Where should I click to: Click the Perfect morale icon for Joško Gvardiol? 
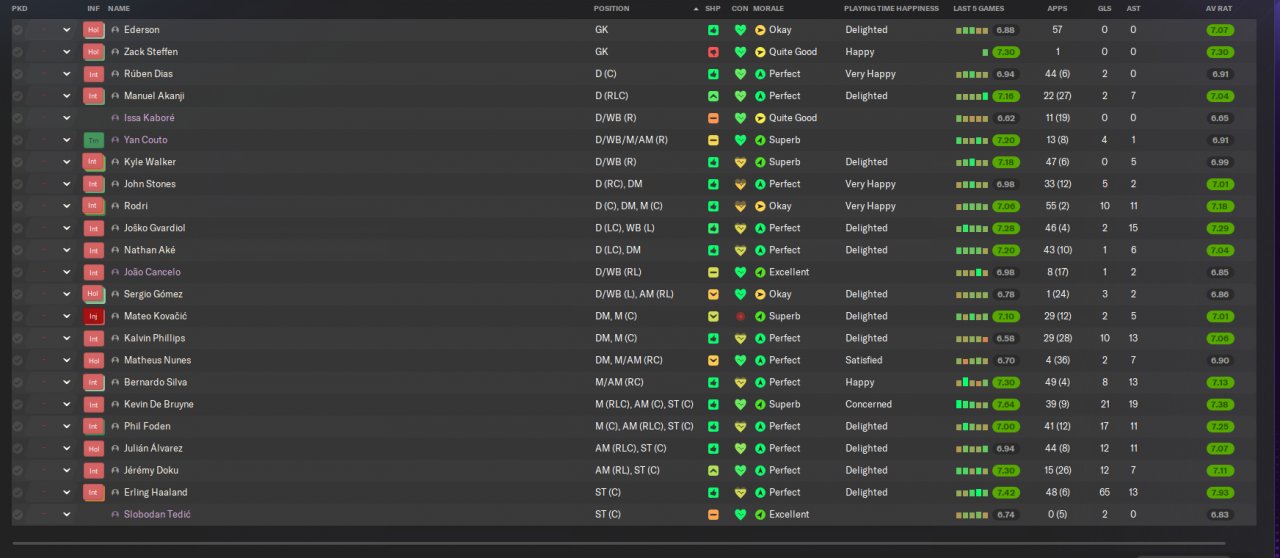(x=760, y=228)
